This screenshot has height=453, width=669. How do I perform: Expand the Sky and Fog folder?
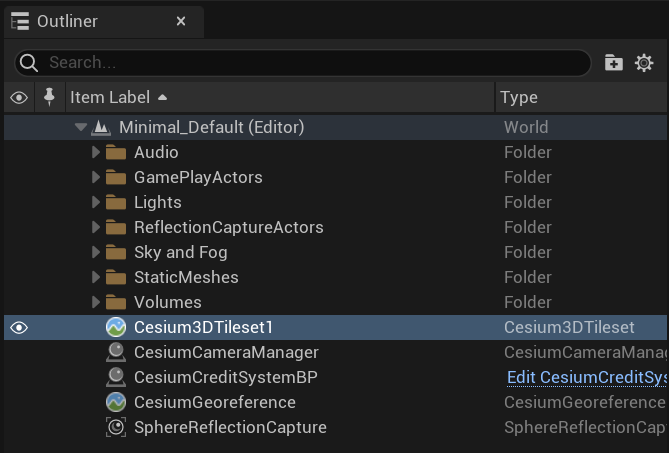pyautogui.click(x=96, y=252)
